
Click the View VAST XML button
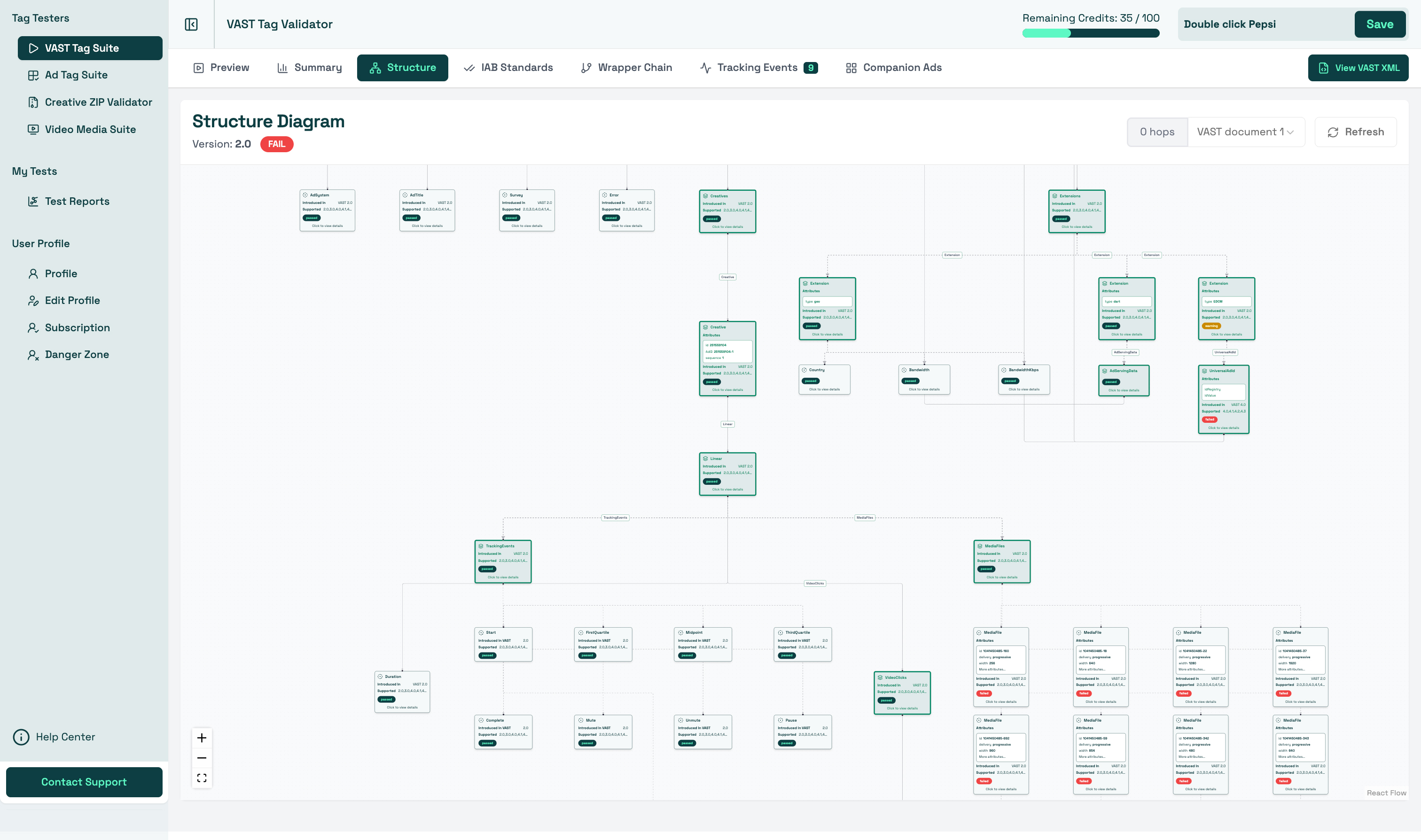pos(1358,68)
